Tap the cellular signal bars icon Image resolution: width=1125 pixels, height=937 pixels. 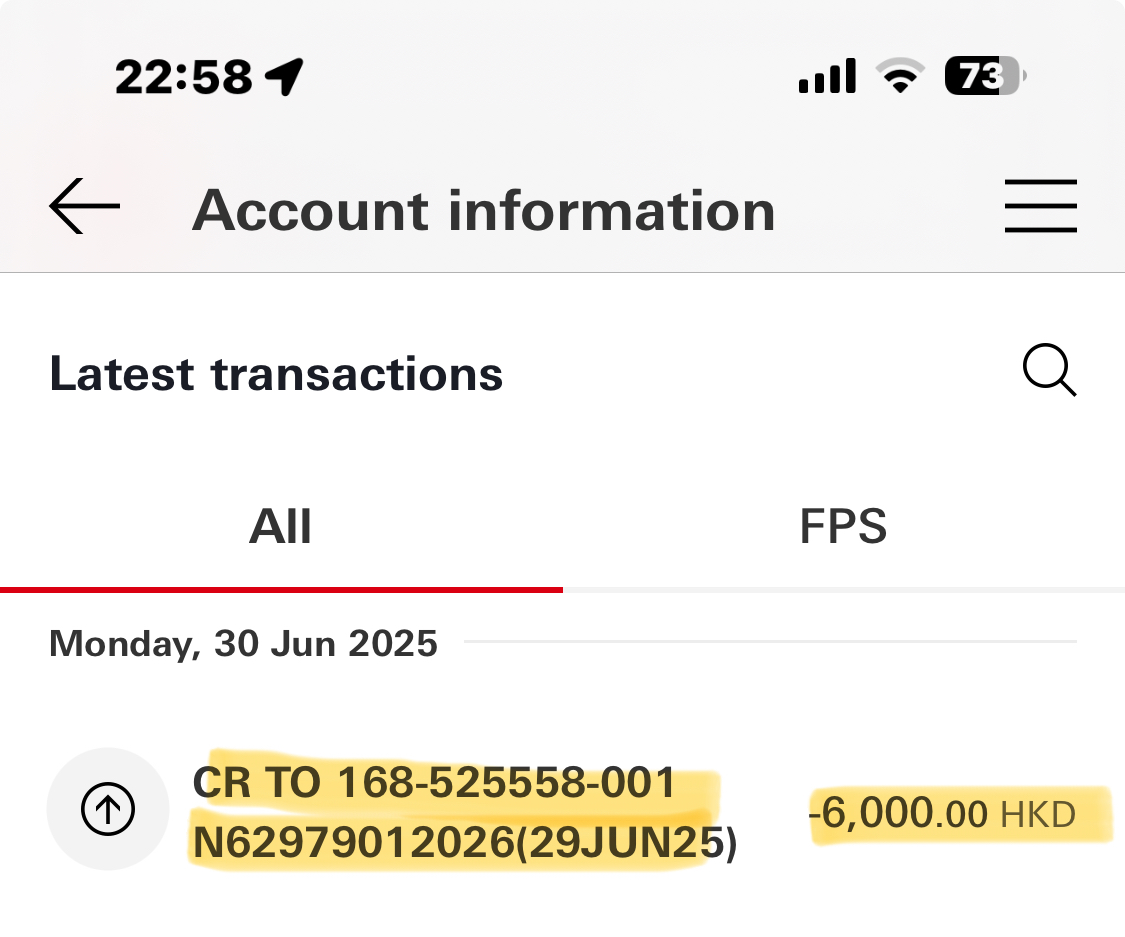827,76
